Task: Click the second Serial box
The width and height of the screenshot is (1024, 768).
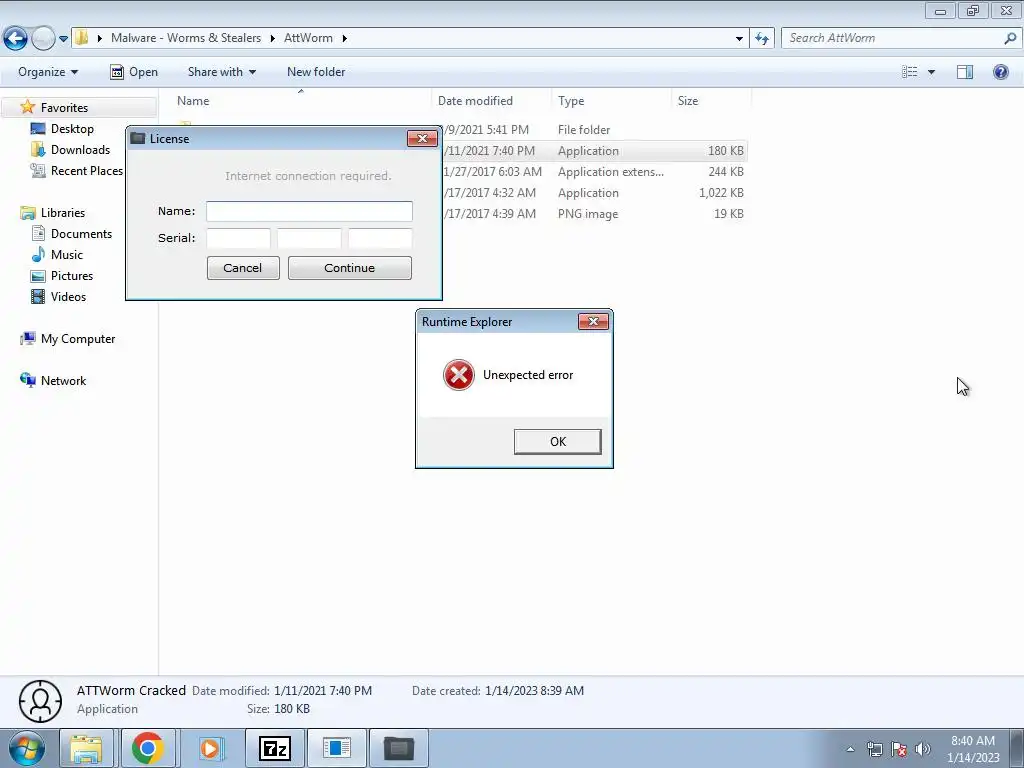Action: [x=309, y=238]
